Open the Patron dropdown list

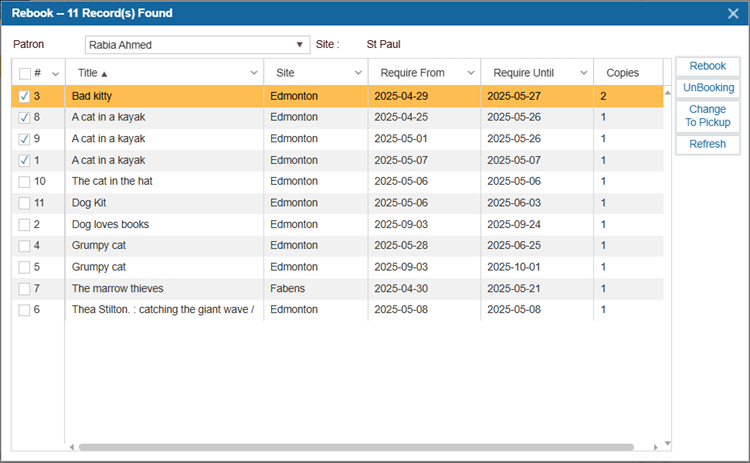[299, 45]
